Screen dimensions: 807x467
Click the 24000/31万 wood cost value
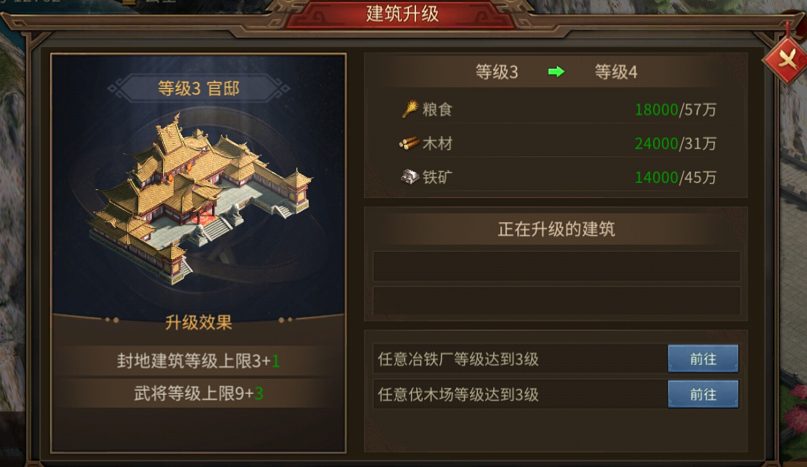point(675,144)
